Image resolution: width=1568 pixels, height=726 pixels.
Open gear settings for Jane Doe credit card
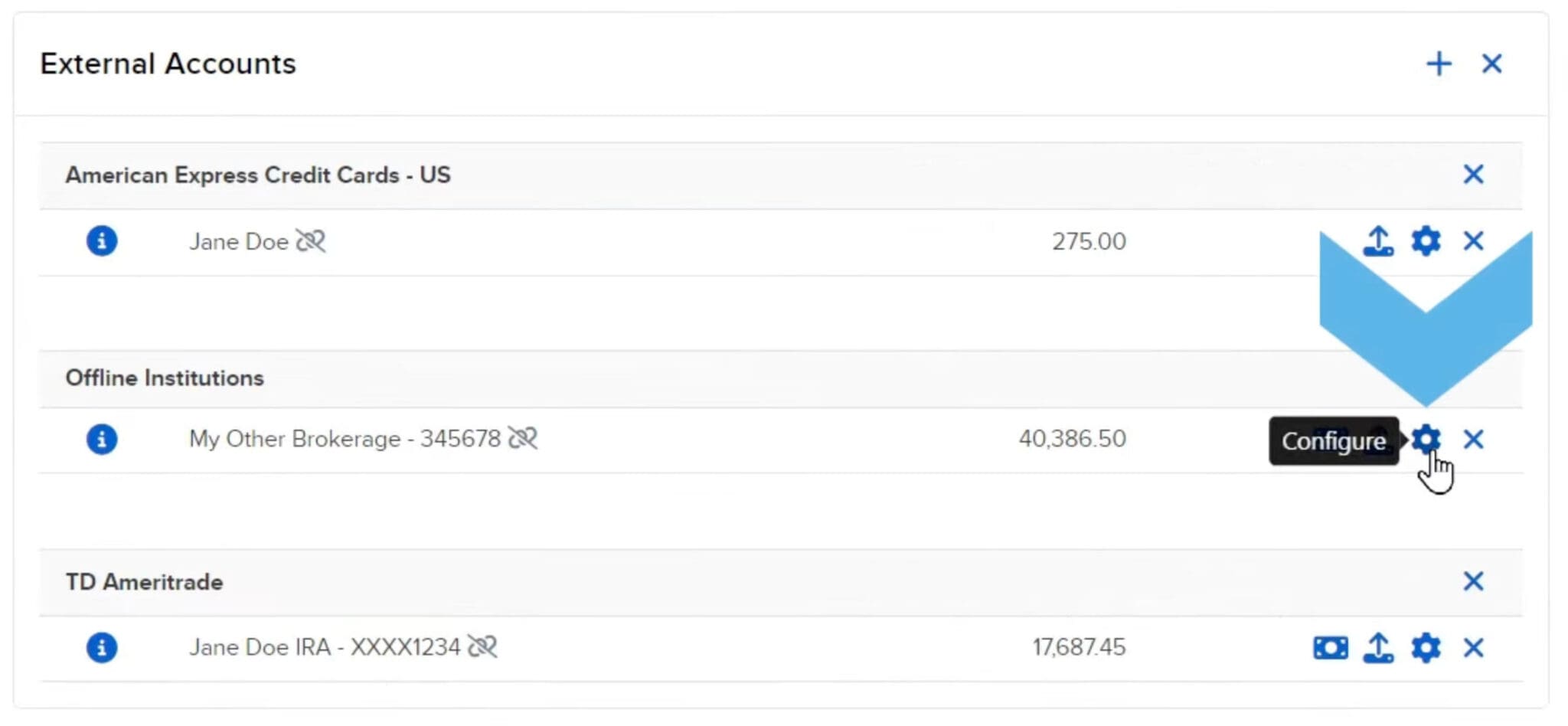tap(1426, 240)
